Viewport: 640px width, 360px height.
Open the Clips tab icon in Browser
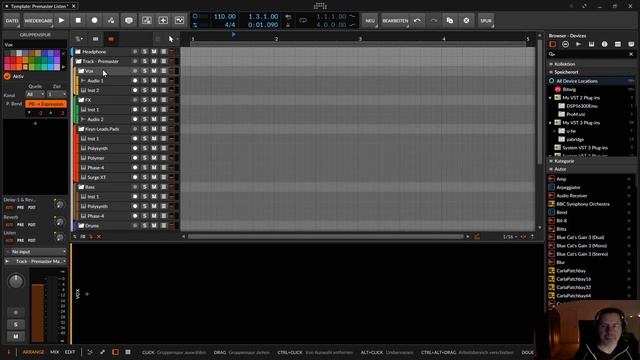point(618,44)
